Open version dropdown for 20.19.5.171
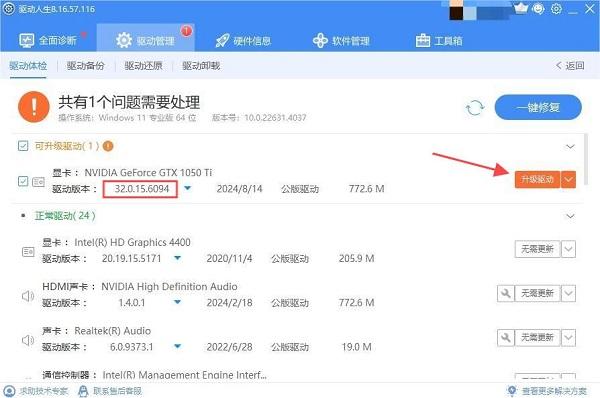 click(178, 258)
